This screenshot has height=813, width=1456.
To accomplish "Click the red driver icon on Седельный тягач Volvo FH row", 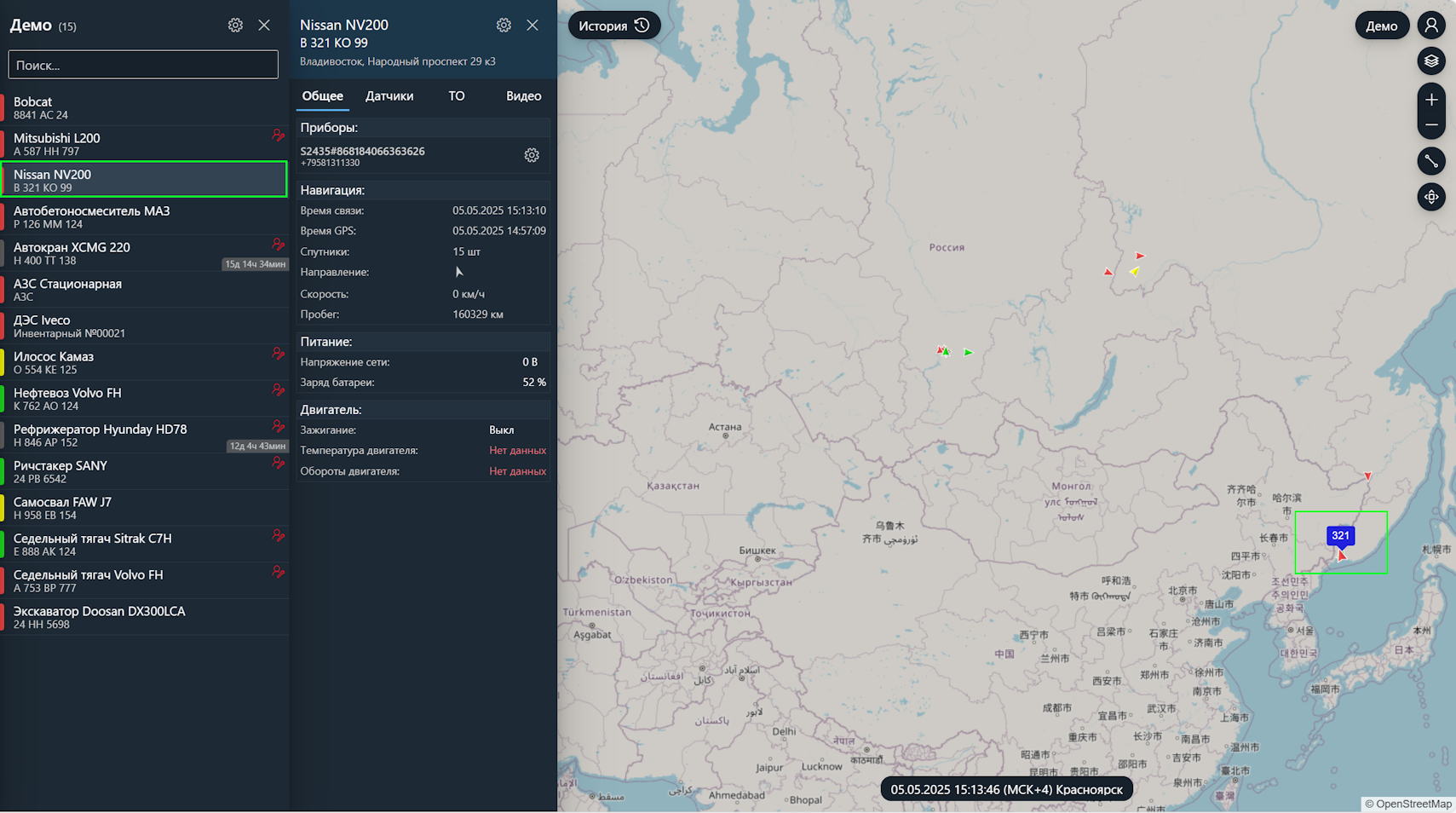I will pyautogui.click(x=278, y=572).
